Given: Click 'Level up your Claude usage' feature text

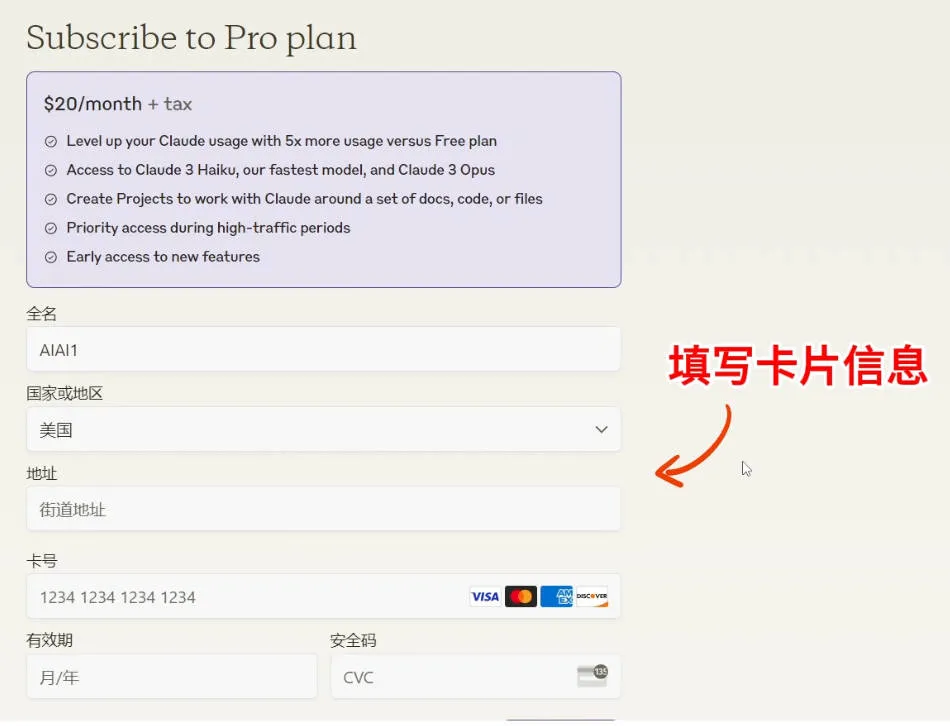Looking at the screenshot, I should 282,141.
